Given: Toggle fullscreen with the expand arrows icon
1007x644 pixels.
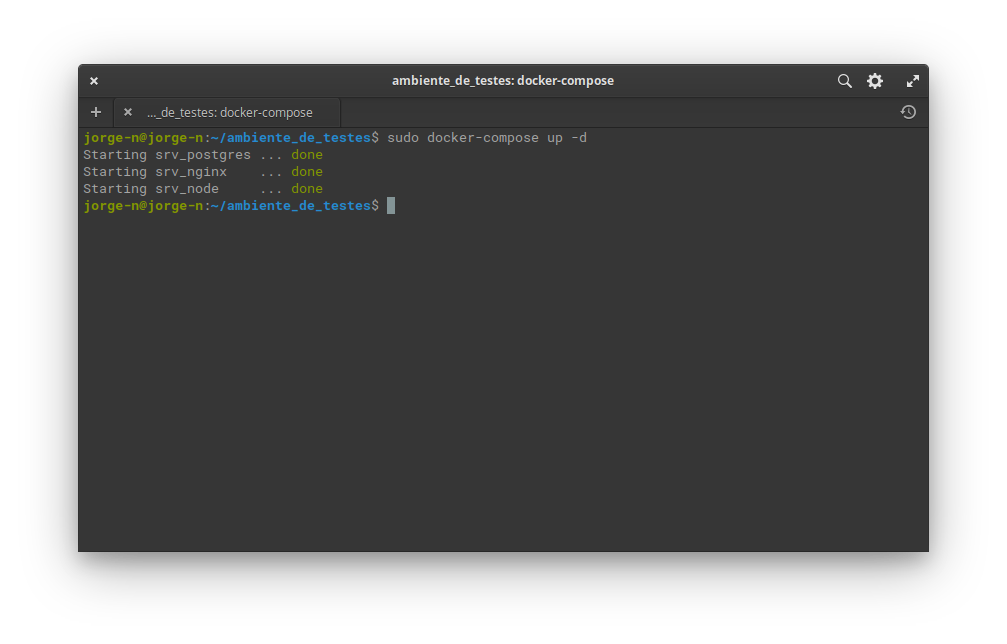Looking at the screenshot, I should (x=913, y=81).
